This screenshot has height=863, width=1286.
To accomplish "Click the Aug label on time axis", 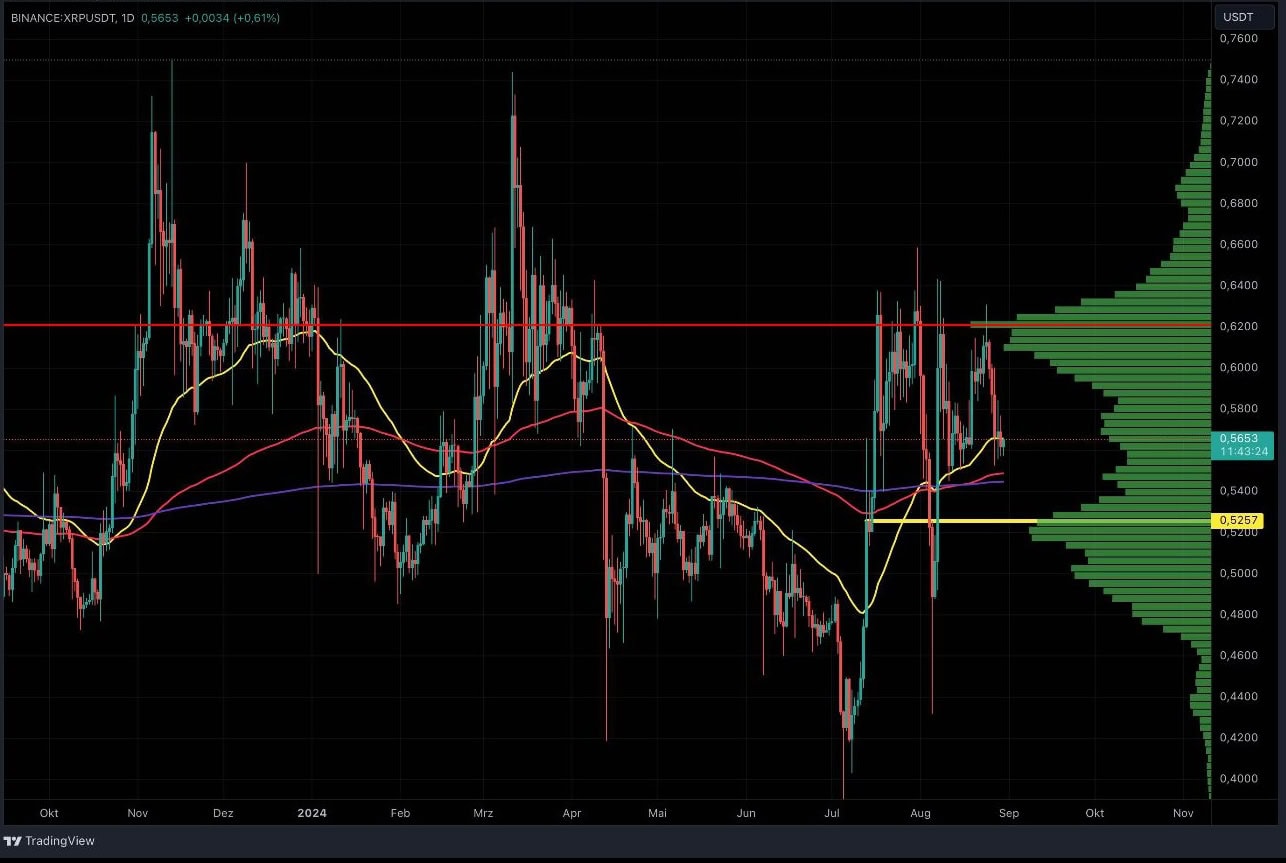I will pyautogui.click(x=920, y=813).
